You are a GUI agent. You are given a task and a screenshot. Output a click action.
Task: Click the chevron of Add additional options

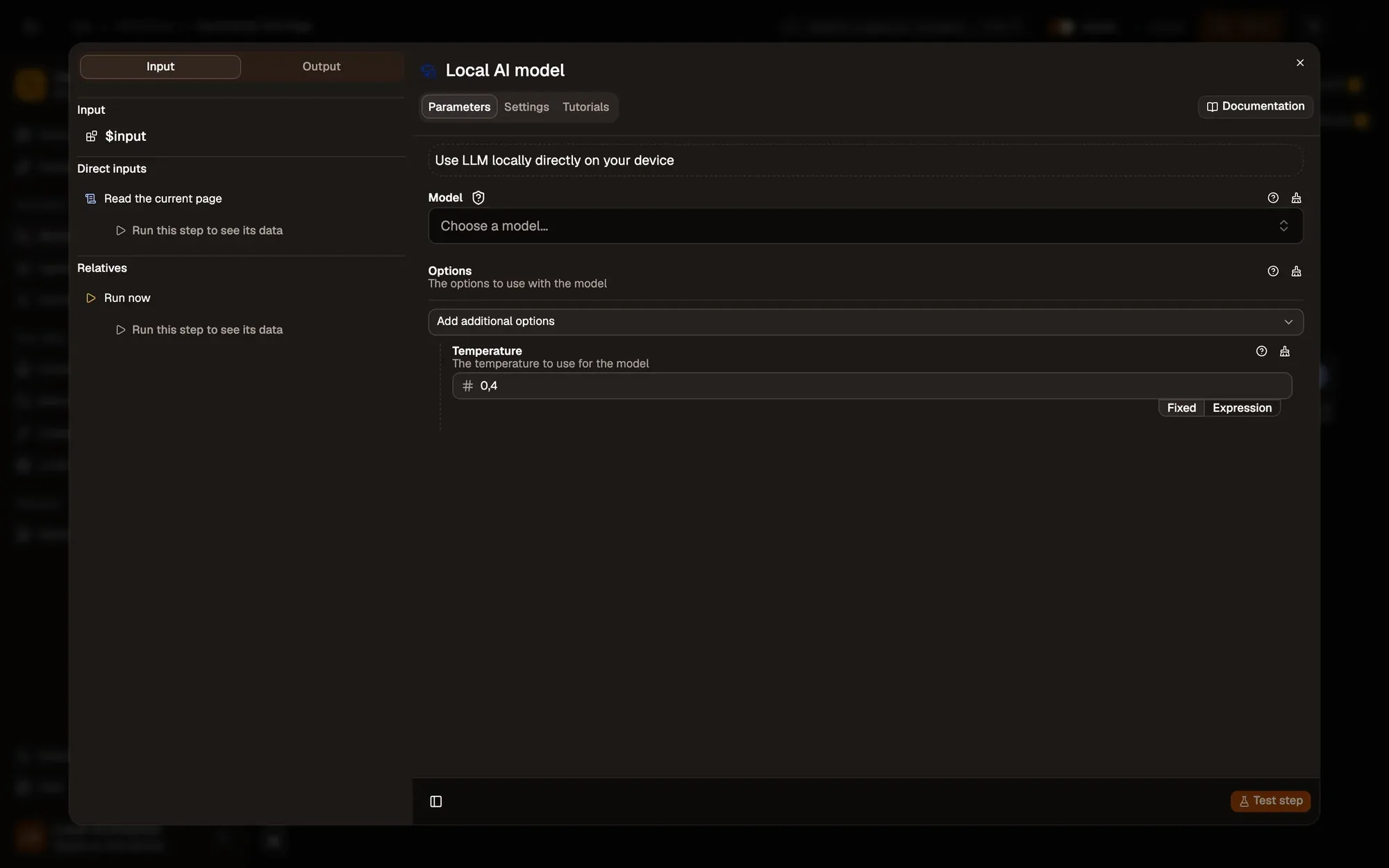point(1288,322)
